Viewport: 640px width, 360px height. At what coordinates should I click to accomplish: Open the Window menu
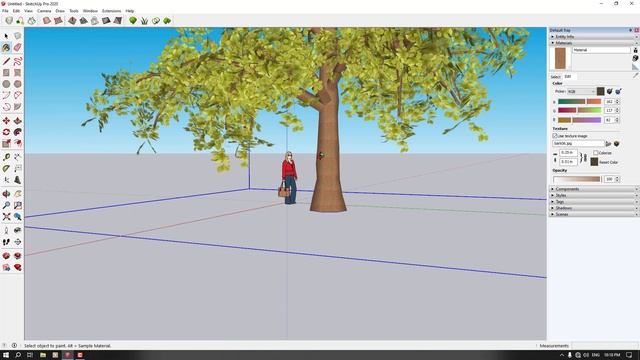pyautogui.click(x=90, y=11)
